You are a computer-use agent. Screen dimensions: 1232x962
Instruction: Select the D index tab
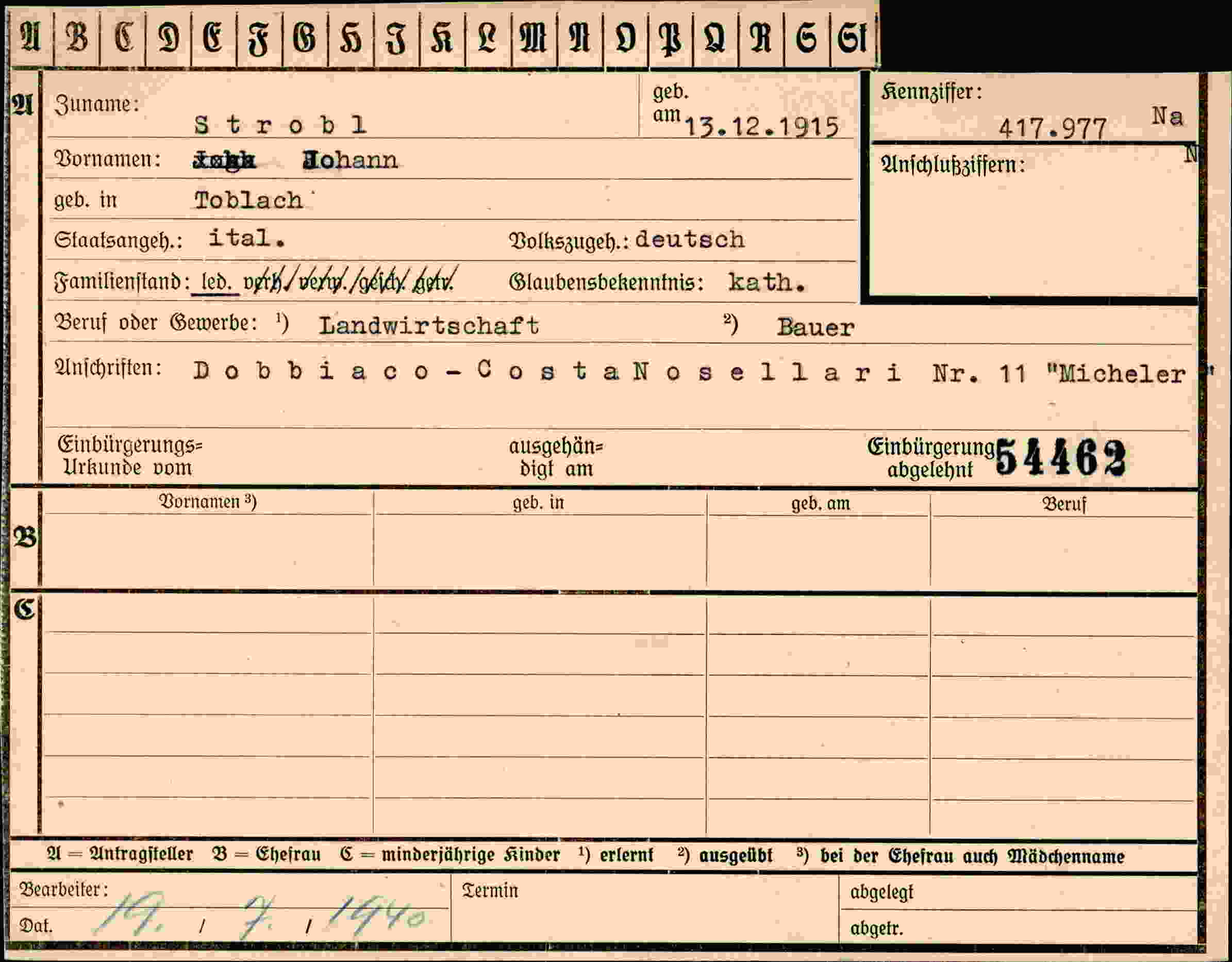coord(168,38)
